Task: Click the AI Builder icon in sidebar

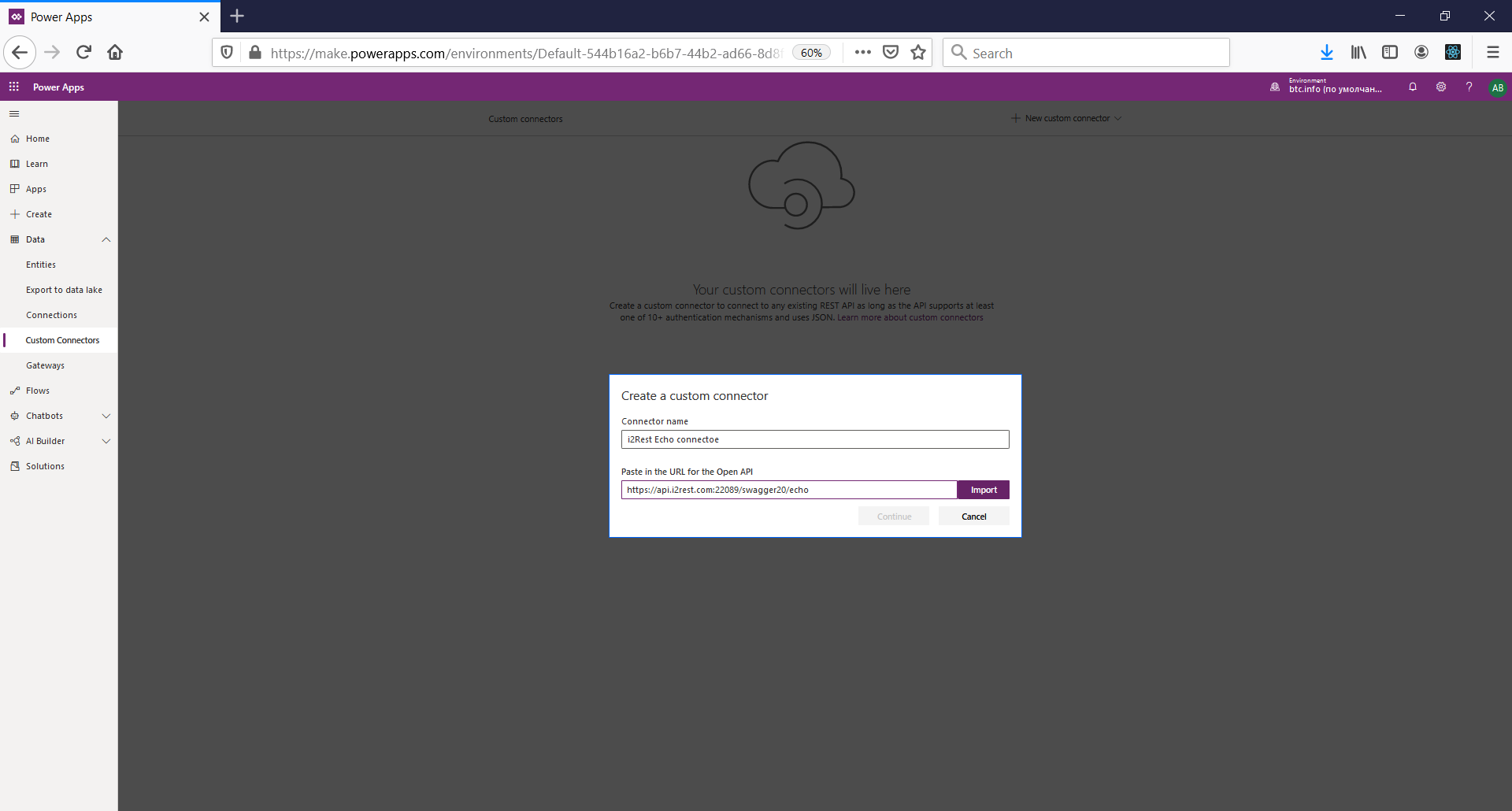Action: pos(15,441)
